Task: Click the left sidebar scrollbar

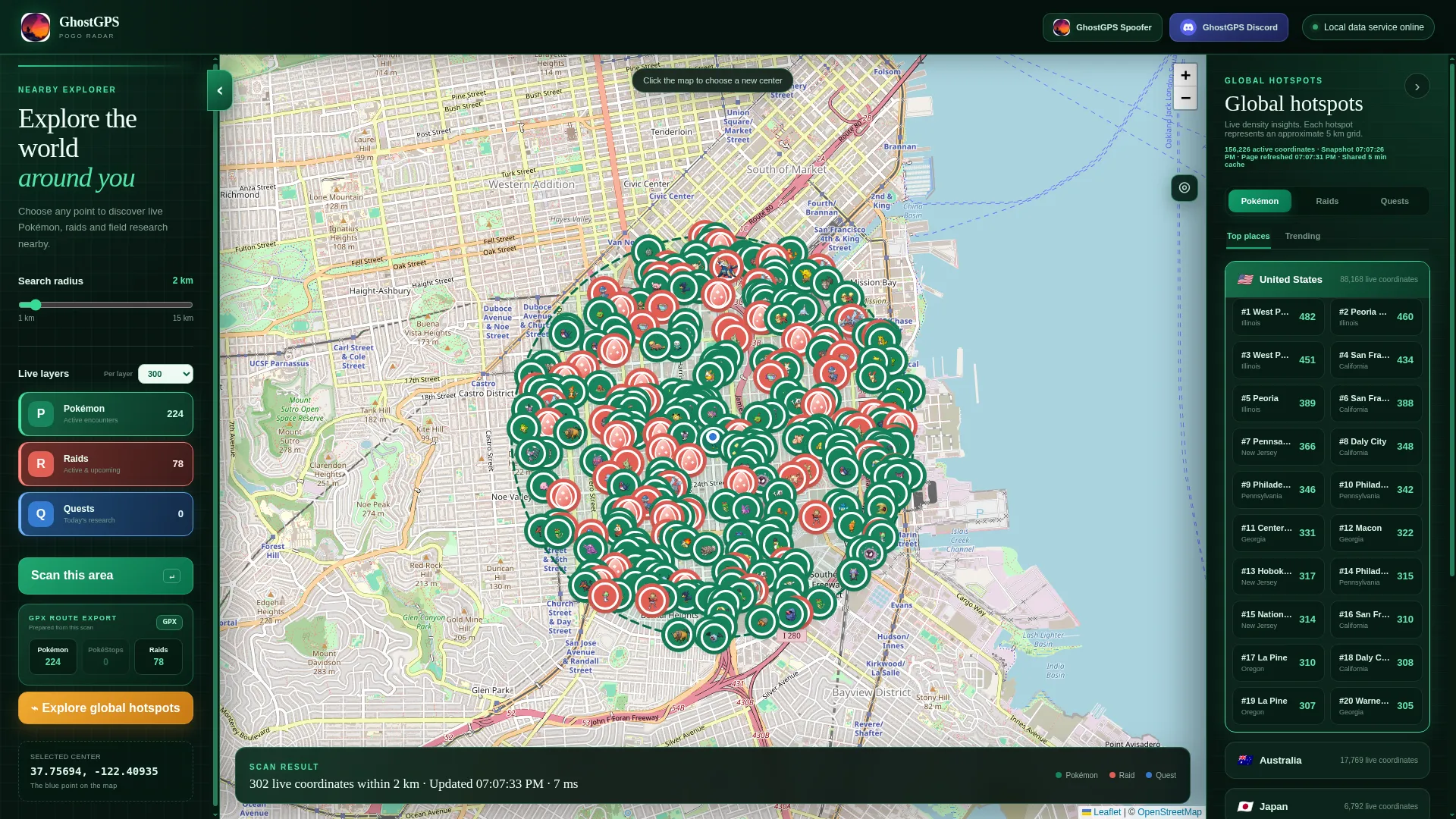Action: (215, 436)
